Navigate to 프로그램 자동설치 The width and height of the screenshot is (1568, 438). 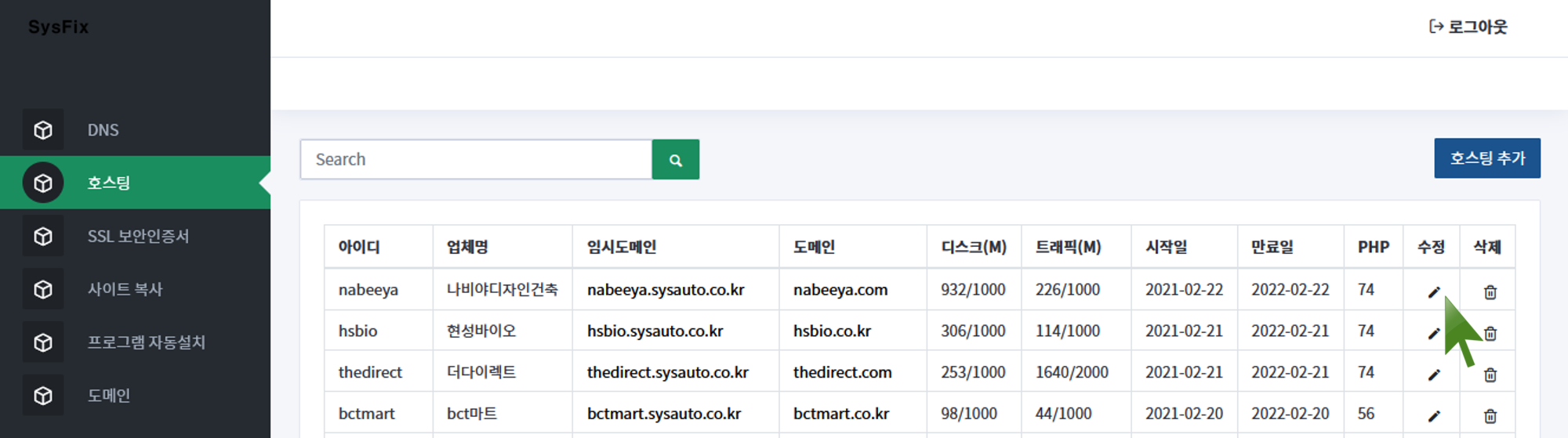coord(146,342)
